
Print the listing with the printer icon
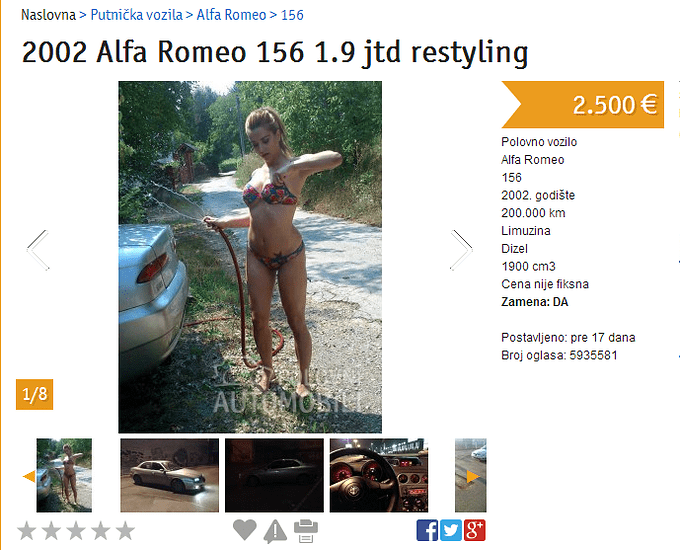[306, 531]
